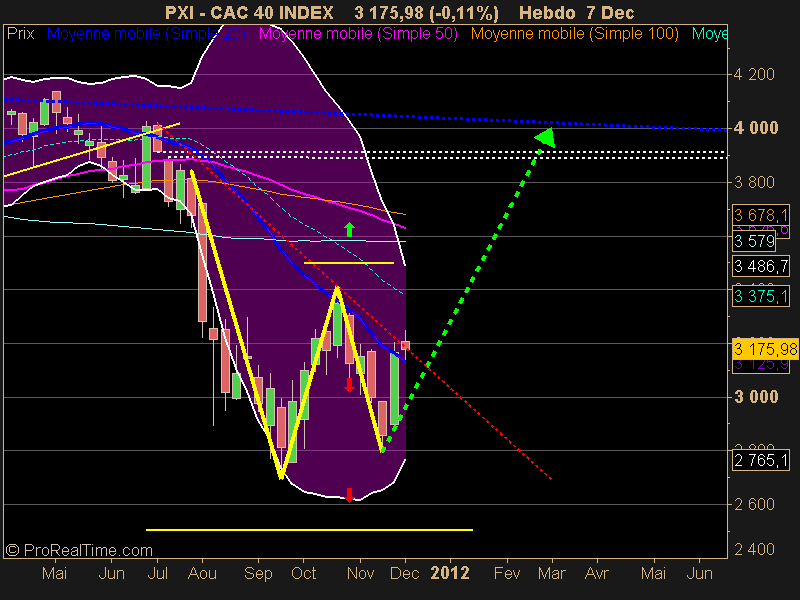Click the white '3 486,7' price tag
800x600 pixels.
pyautogui.click(x=761, y=266)
